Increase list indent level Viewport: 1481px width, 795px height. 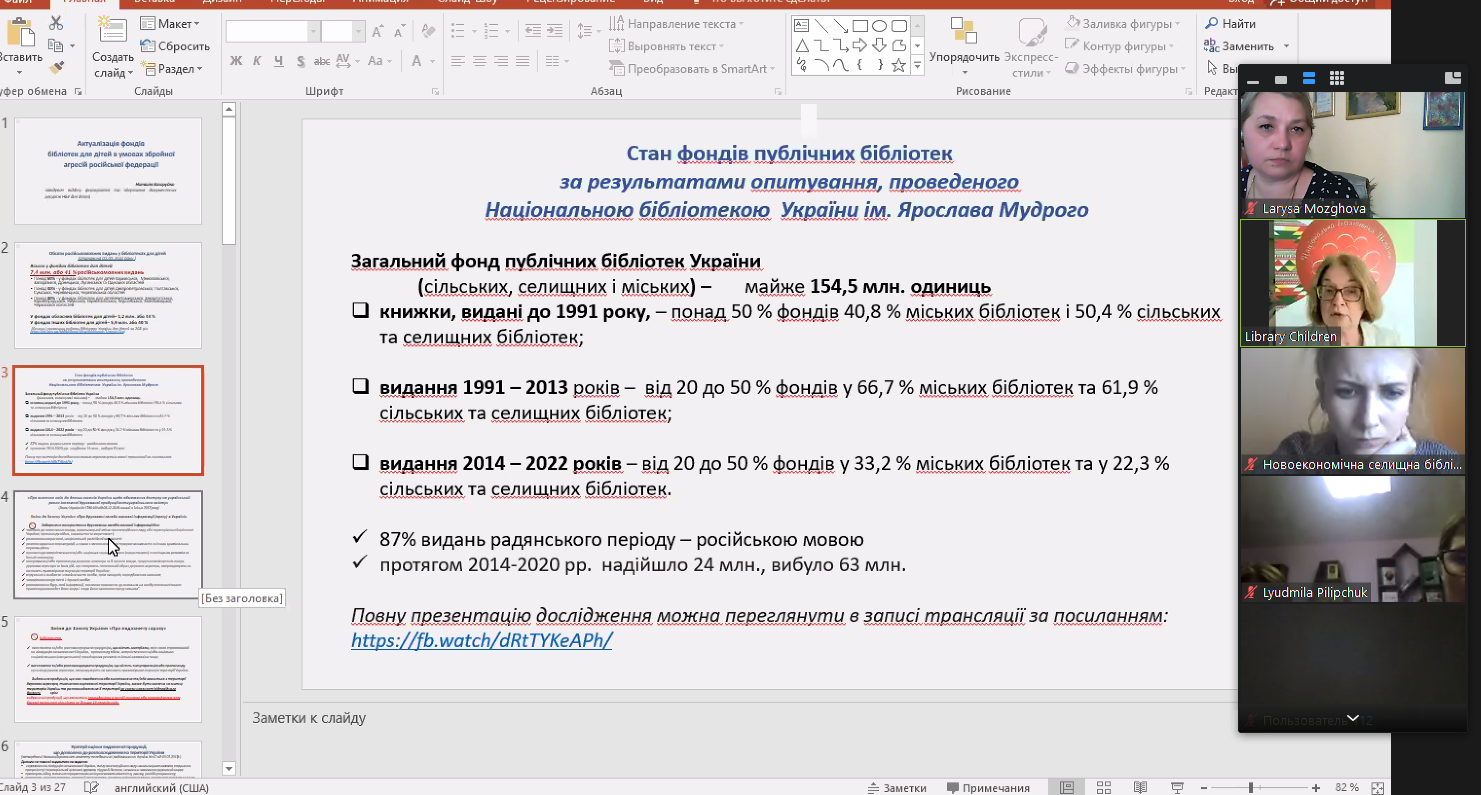pos(555,31)
